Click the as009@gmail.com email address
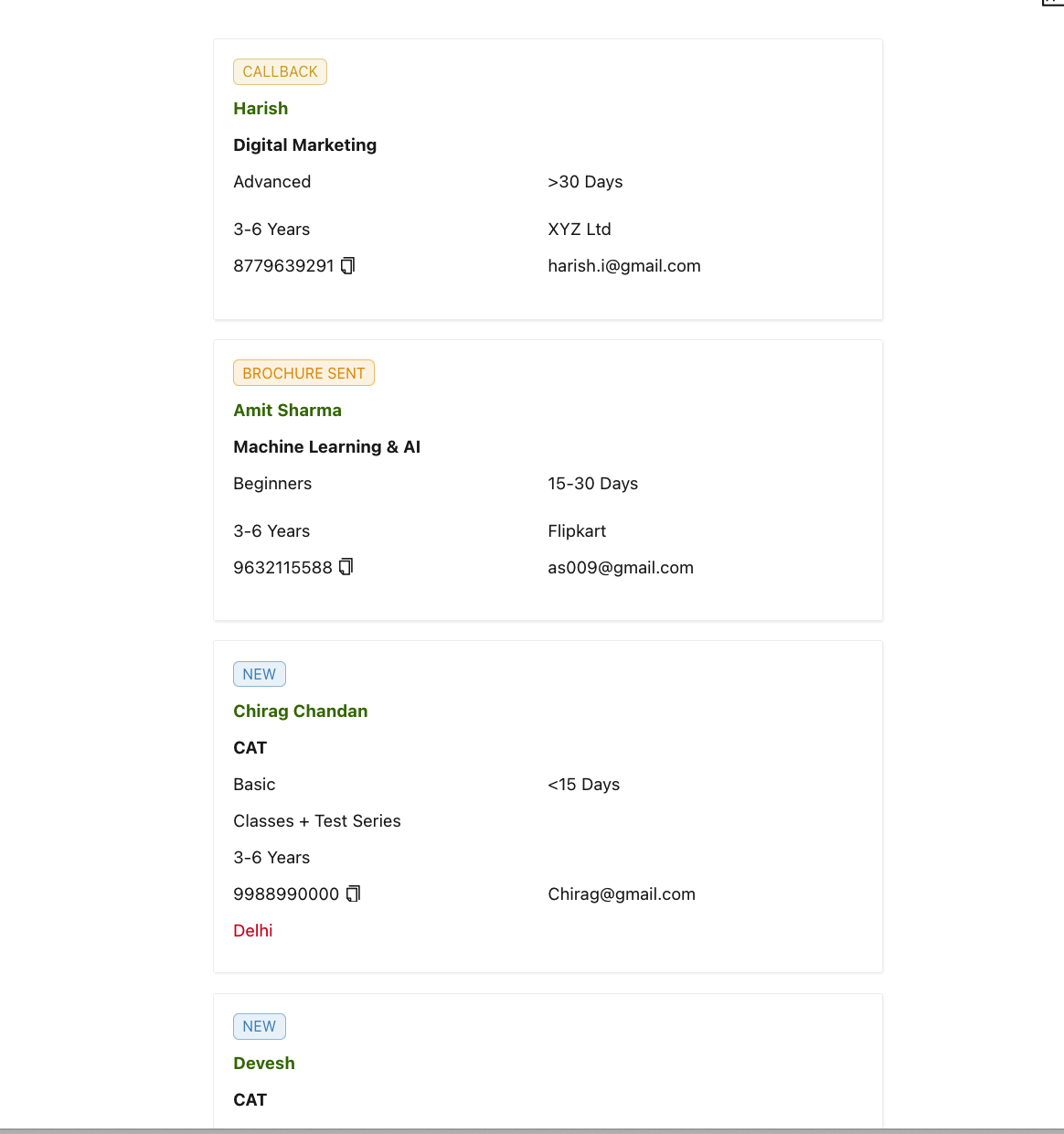 coord(620,568)
